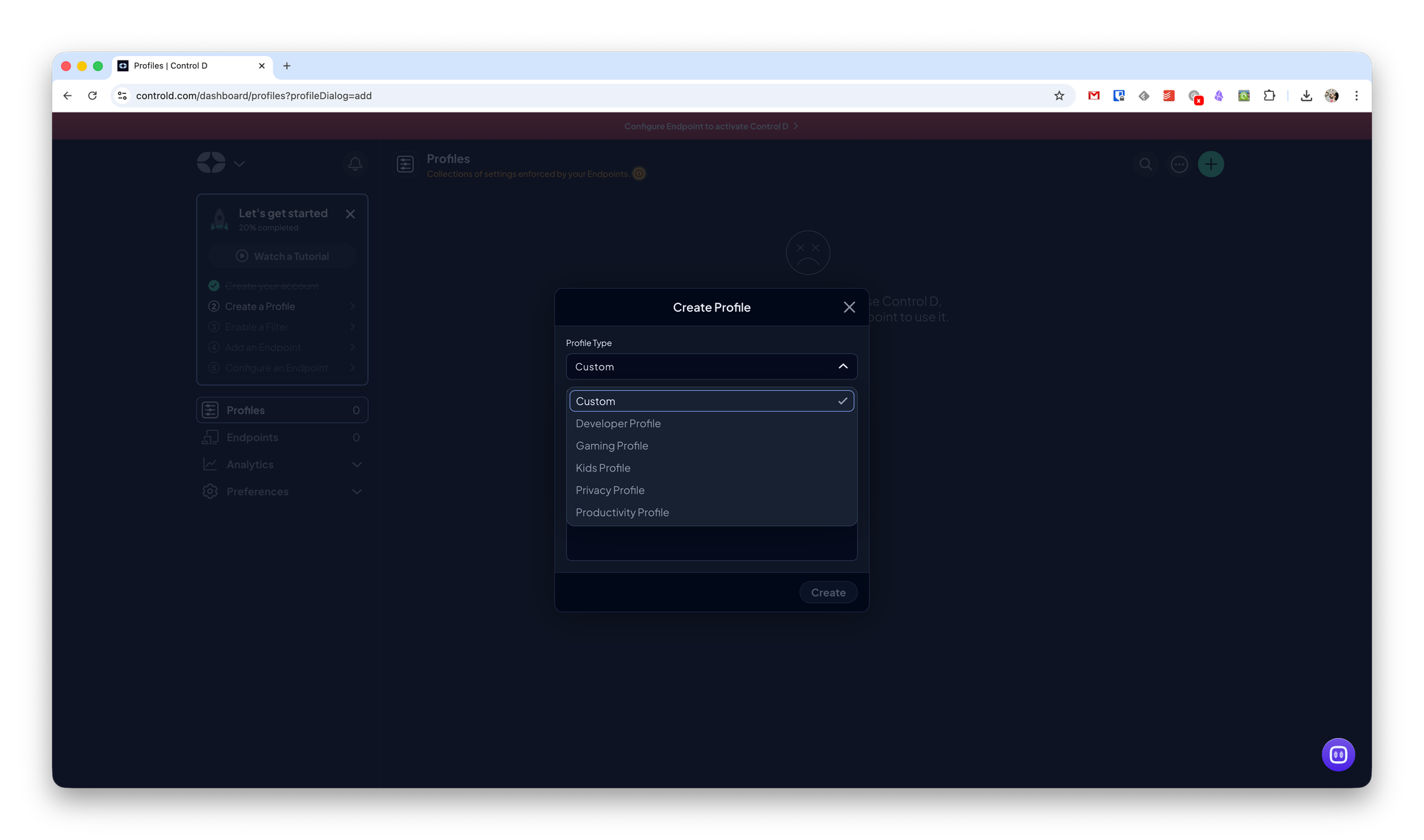Click the three-dots more options icon
The height and width of the screenshot is (840, 1424).
[x=1179, y=164]
